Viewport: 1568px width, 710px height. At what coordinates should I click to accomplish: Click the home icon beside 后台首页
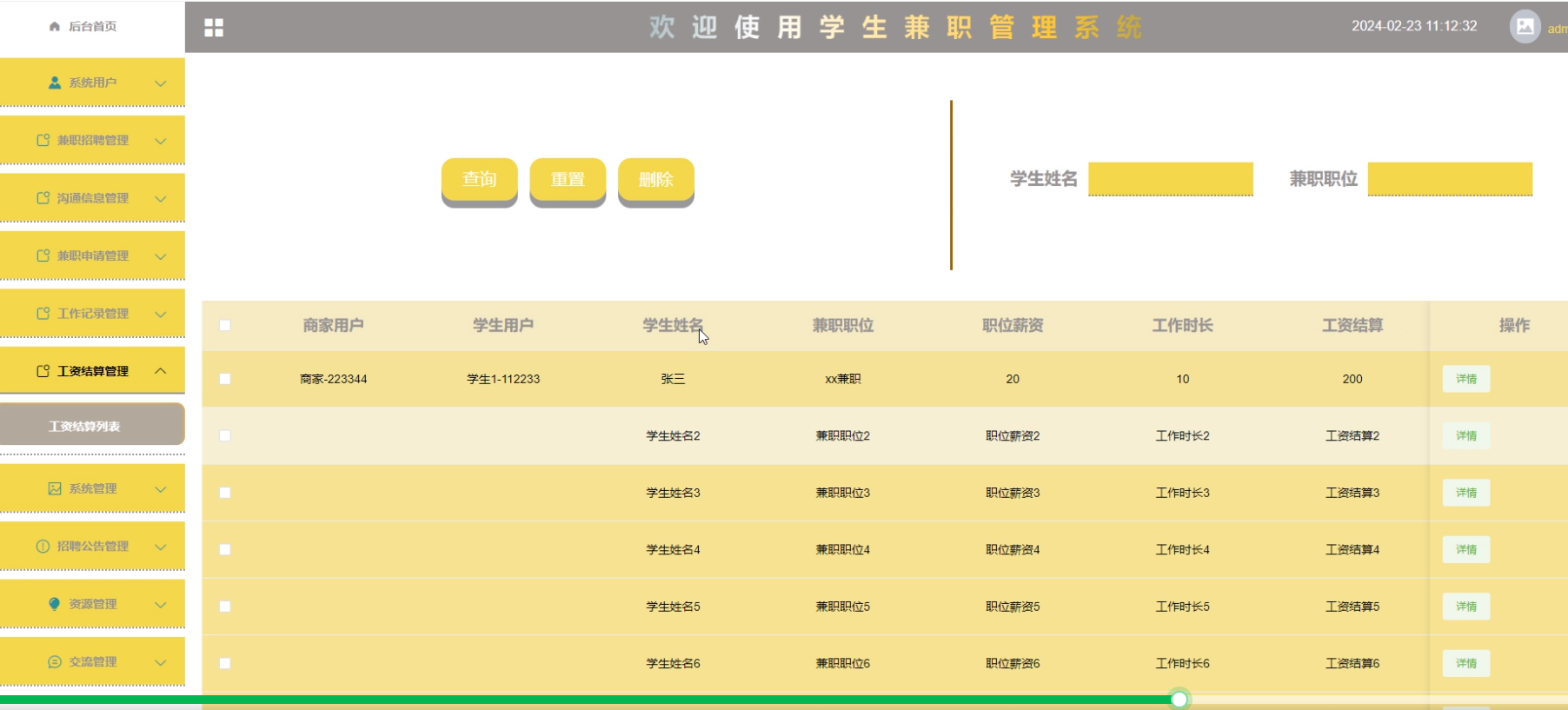[55, 26]
